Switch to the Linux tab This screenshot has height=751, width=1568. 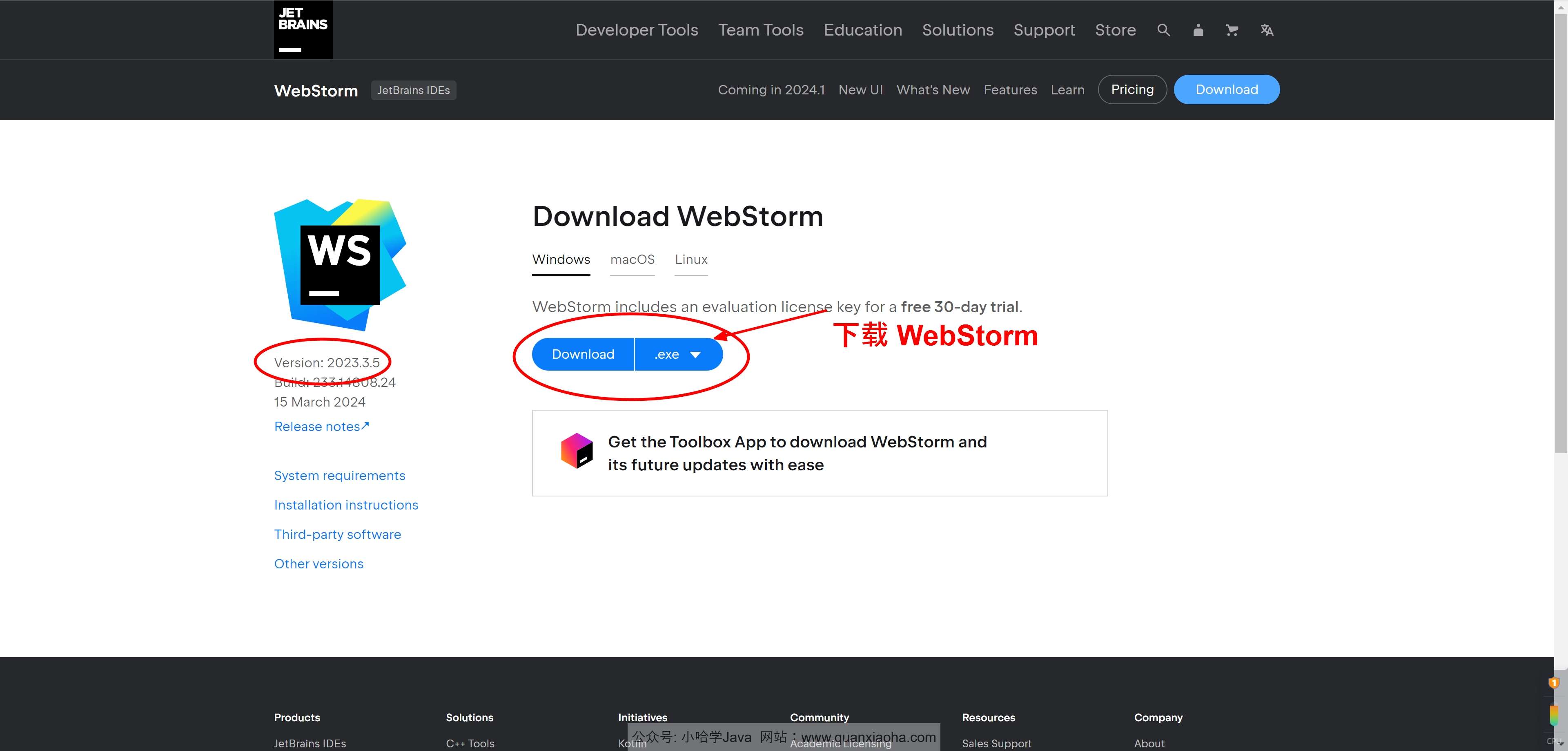[691, 260]
